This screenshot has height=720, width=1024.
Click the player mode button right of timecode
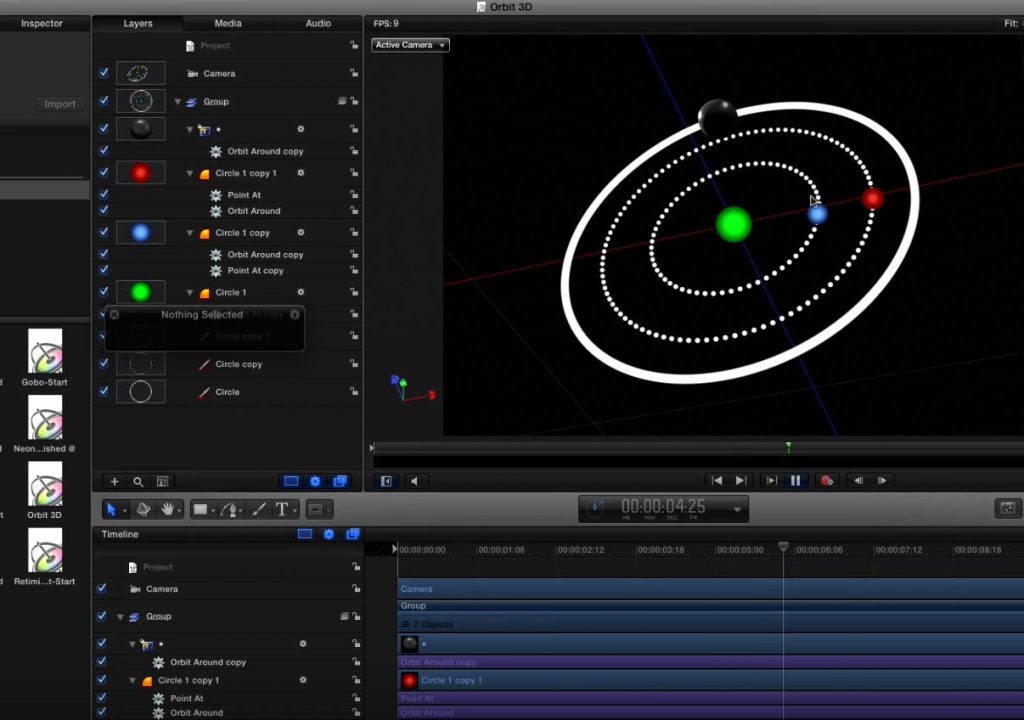click(x=1008, y=508)
